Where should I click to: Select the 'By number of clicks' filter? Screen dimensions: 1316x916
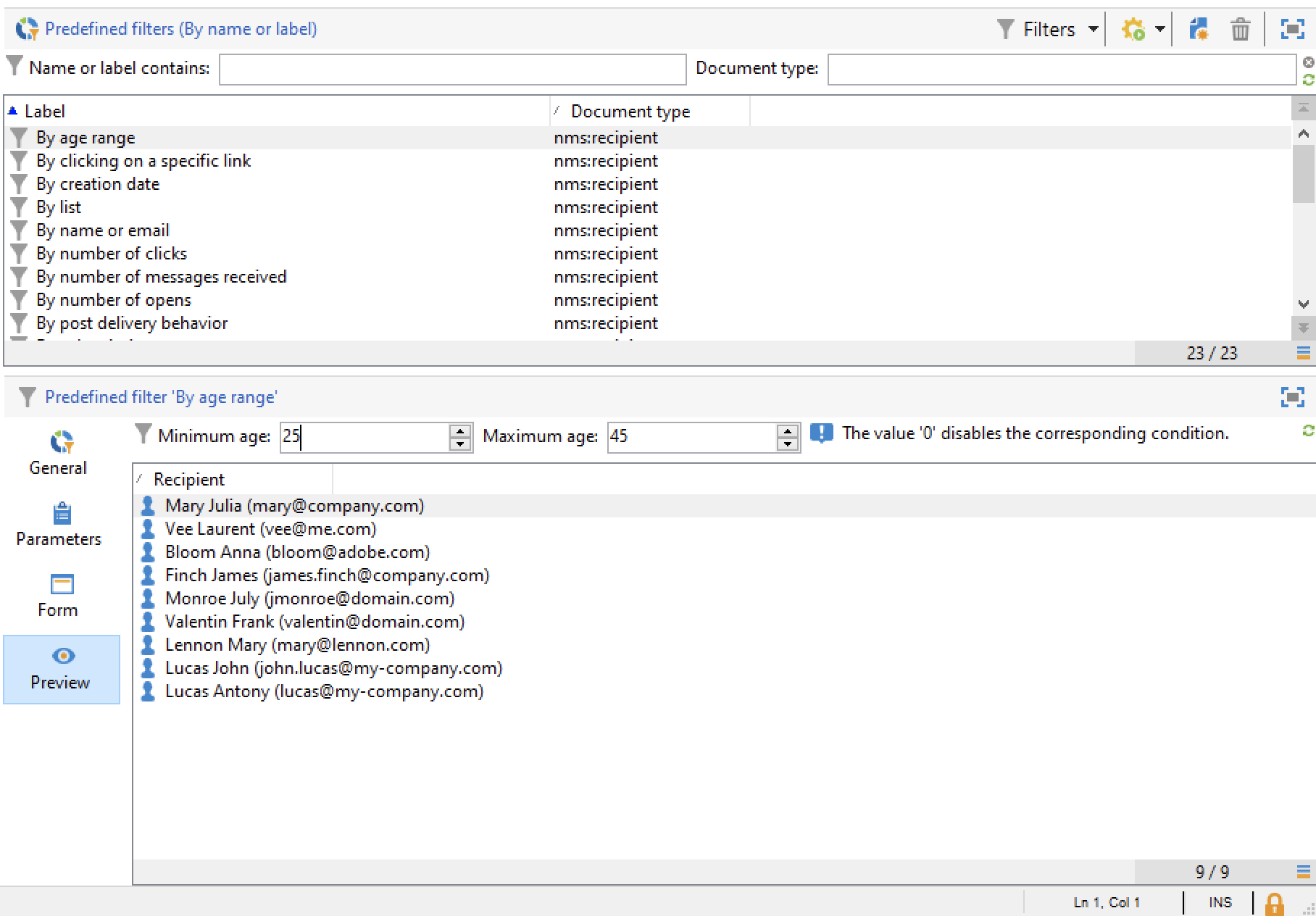[649, 254]
